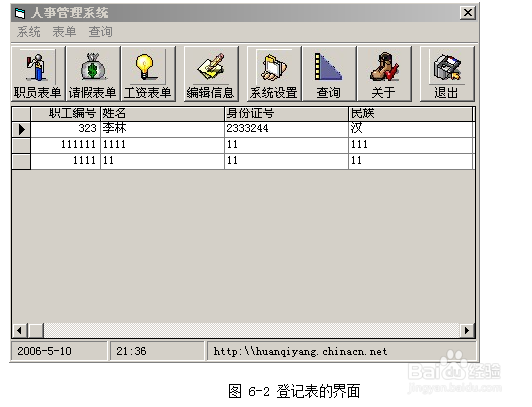532x407 pixels.
Task: Click the 查询 triangle toolbar button
Action: click(x=329, y=74)
